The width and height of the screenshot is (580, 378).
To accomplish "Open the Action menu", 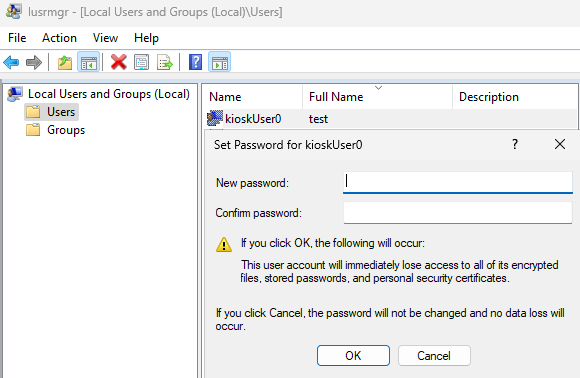I will [59, 38].
